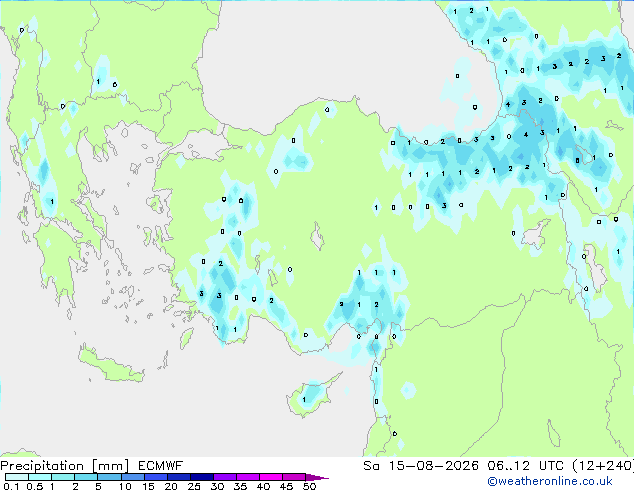Click the 0.5–1 mm legend color box

click(x=40, y=477)
